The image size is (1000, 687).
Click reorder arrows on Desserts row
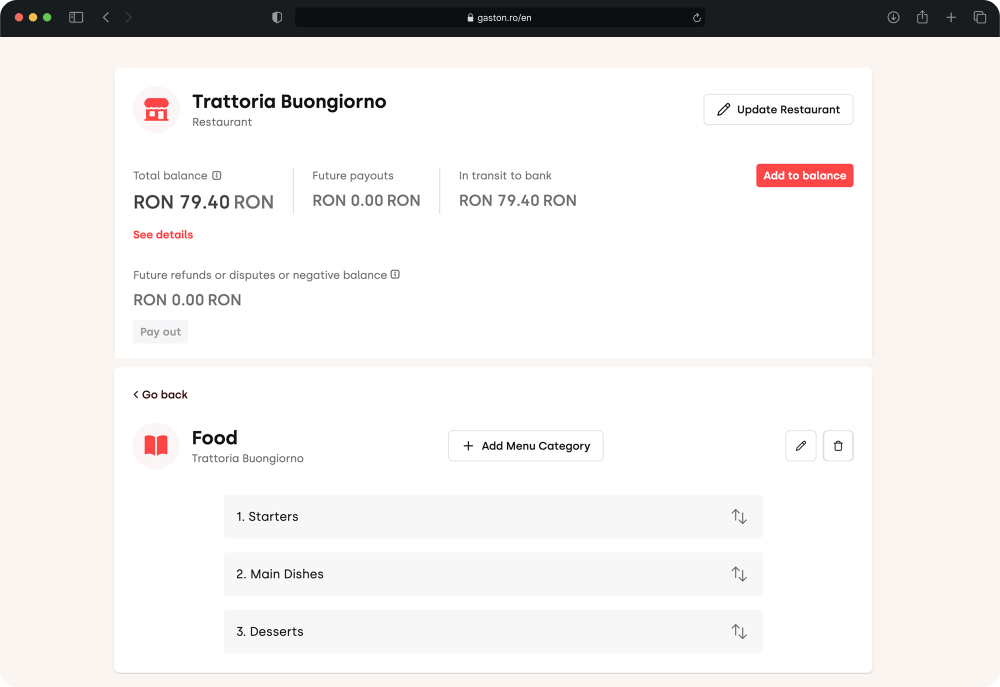(739, 632)
